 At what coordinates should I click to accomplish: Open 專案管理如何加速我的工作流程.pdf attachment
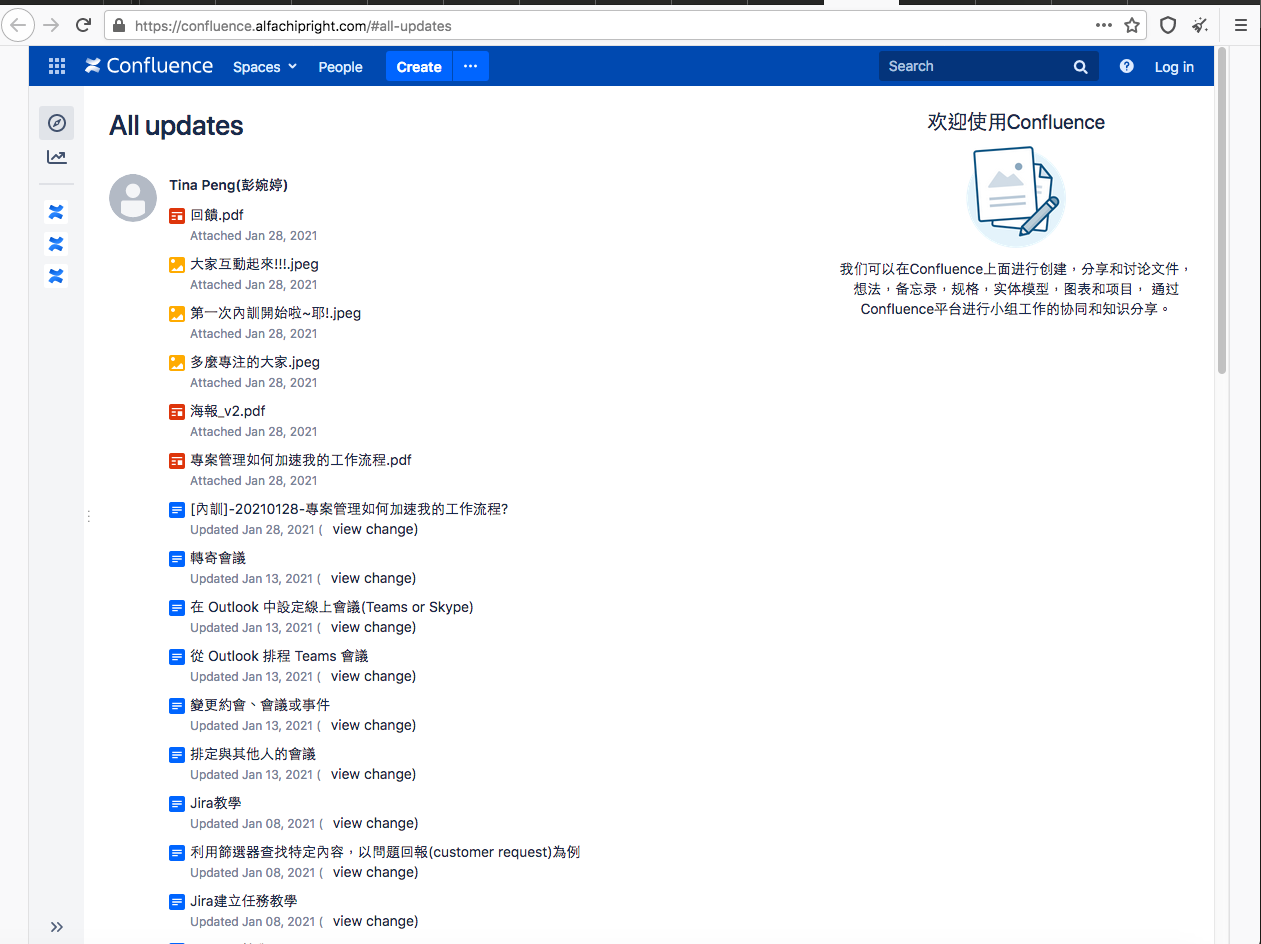(x=301, y=460)
